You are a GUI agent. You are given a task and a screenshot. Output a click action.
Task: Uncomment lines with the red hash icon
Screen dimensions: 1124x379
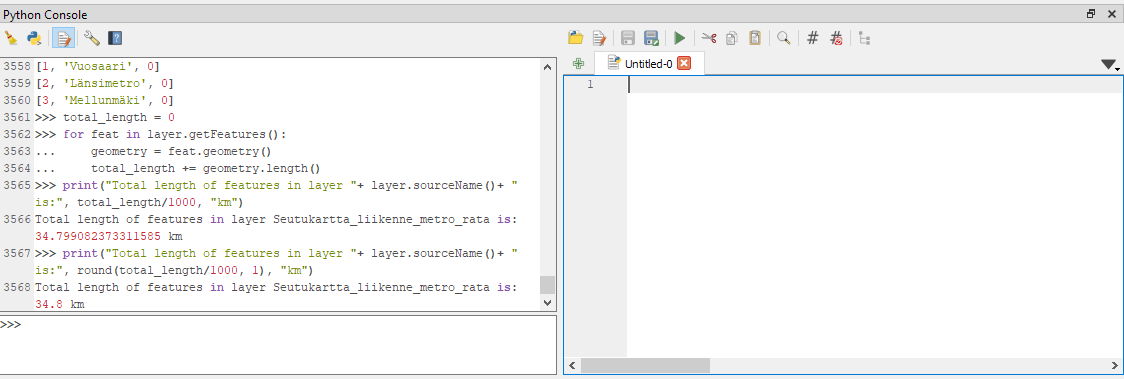click(836, 38)
